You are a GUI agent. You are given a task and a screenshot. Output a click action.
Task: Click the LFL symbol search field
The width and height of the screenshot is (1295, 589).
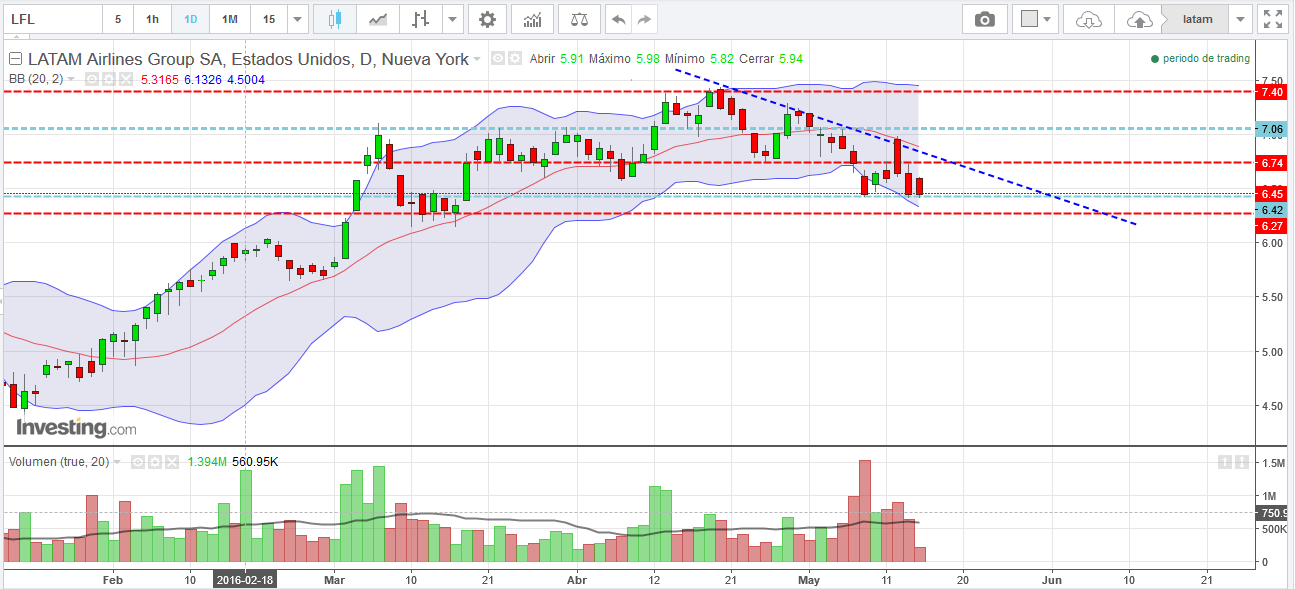pos(52,19)
